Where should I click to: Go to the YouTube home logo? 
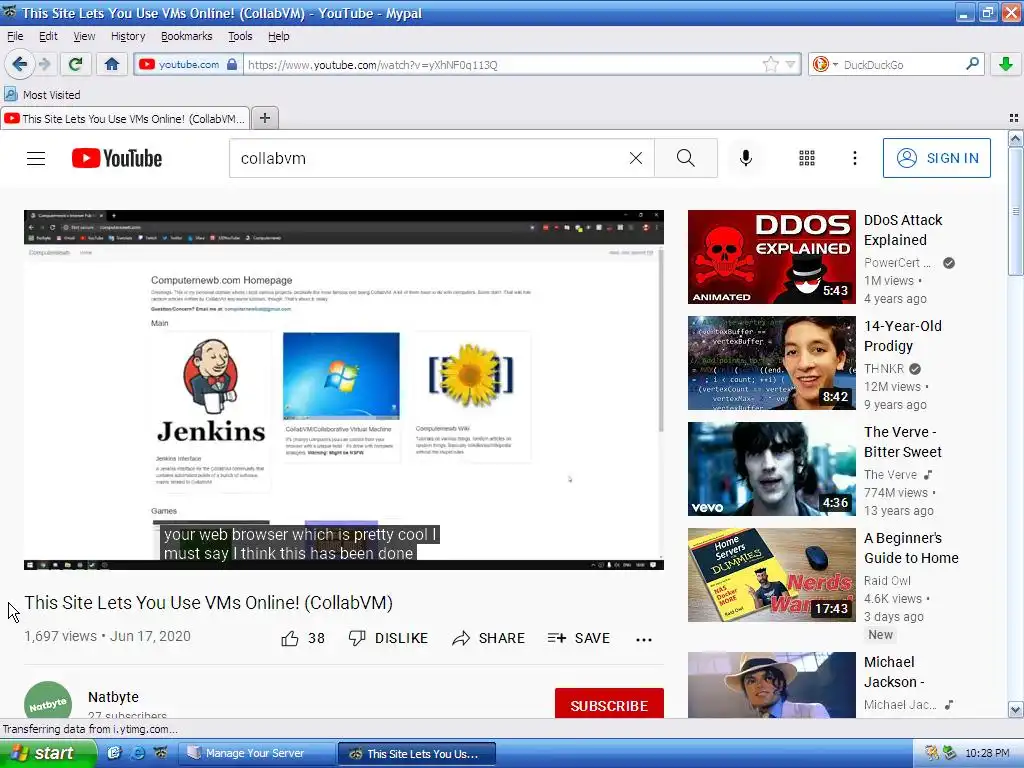117,158
